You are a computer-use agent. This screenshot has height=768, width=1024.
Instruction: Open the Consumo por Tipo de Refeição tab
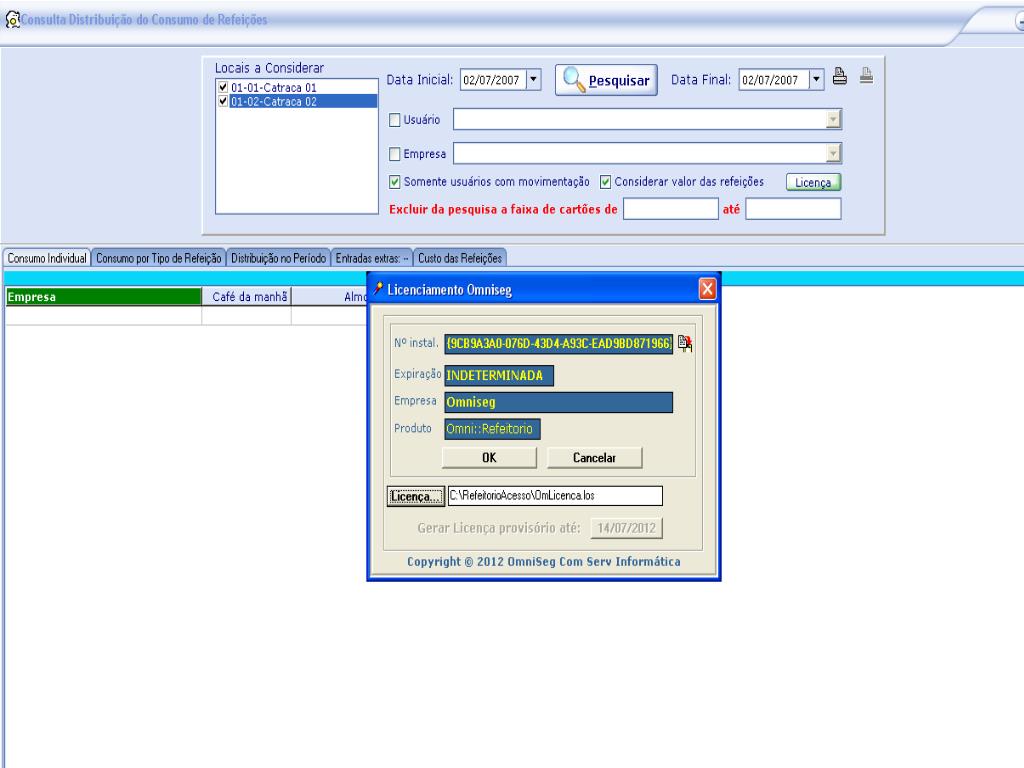[159, 258]
